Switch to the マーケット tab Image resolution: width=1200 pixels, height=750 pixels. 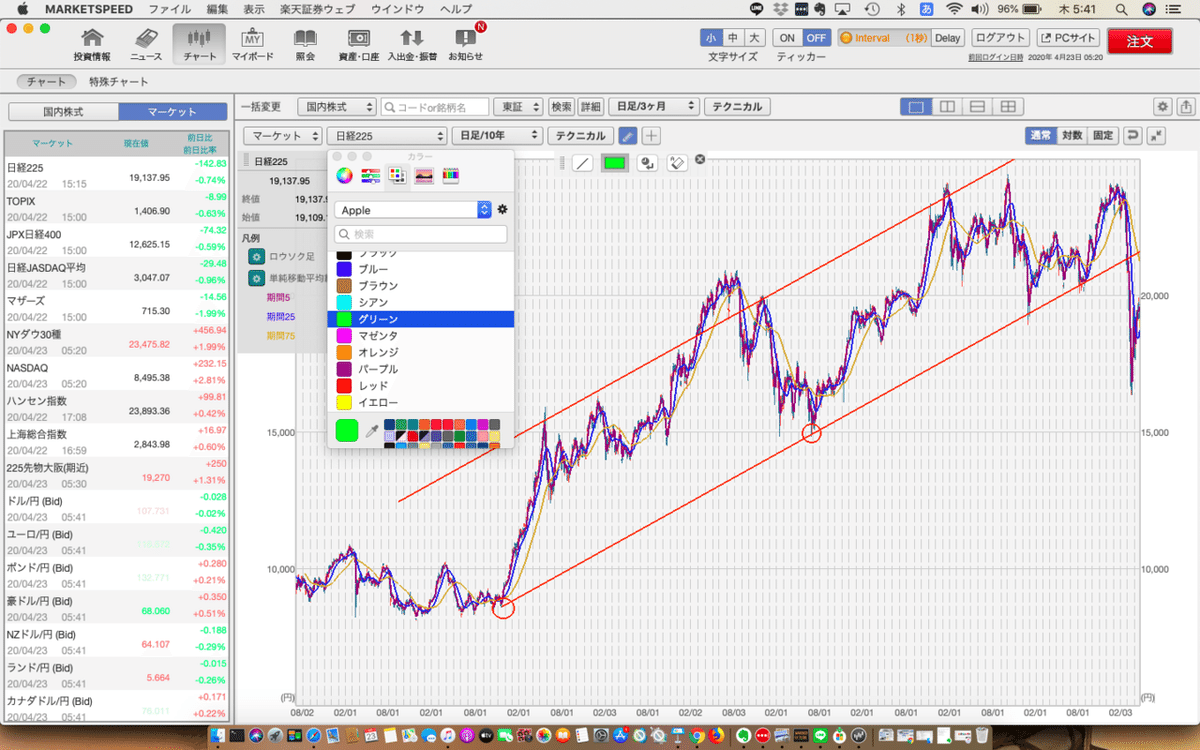click(172, 112)
